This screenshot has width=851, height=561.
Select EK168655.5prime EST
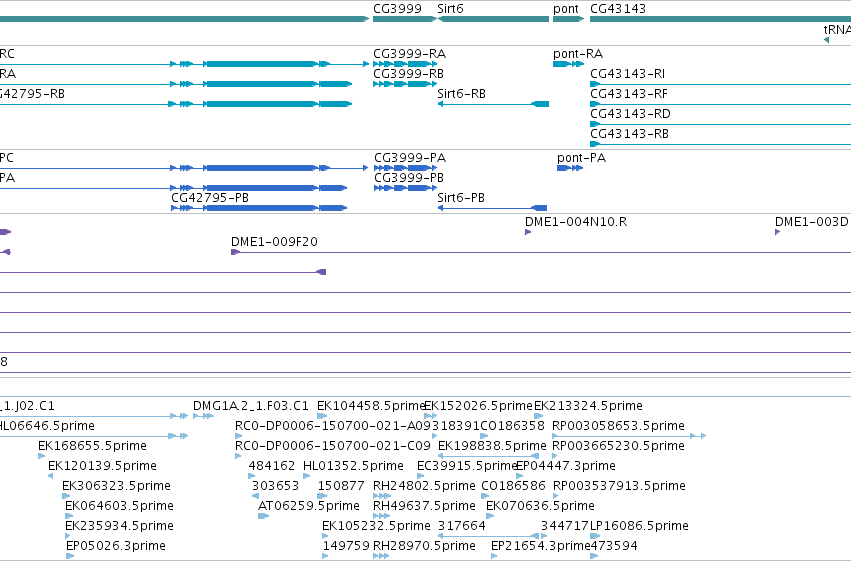coord(92,446)
